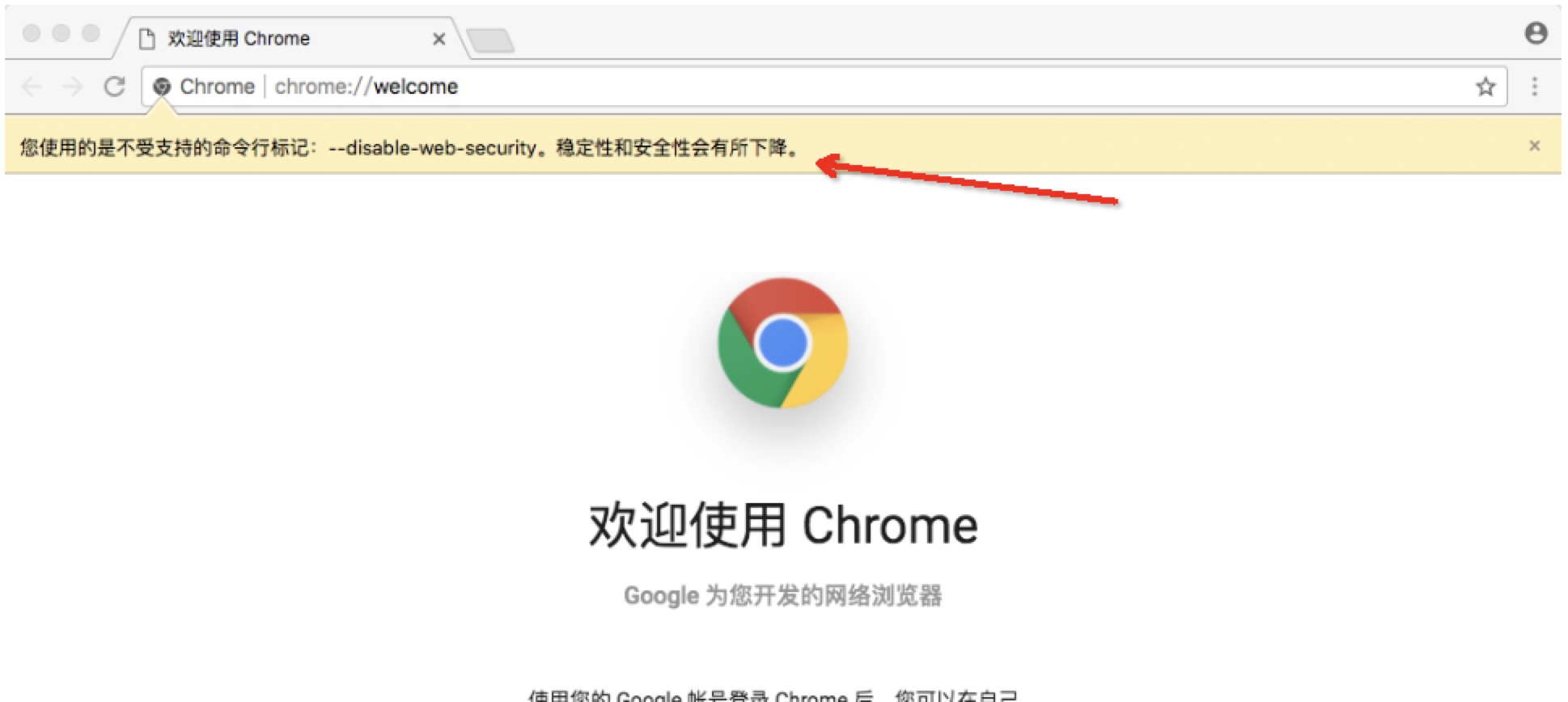Open the user profile avatar icon
The height and width of the screenshot is (702, 1568).
click(1536, 33)
